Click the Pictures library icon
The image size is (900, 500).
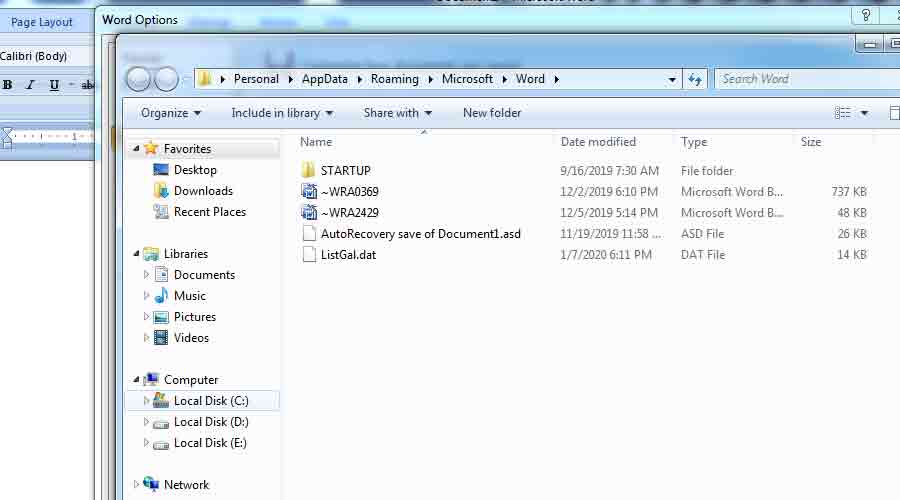[161, 317]
